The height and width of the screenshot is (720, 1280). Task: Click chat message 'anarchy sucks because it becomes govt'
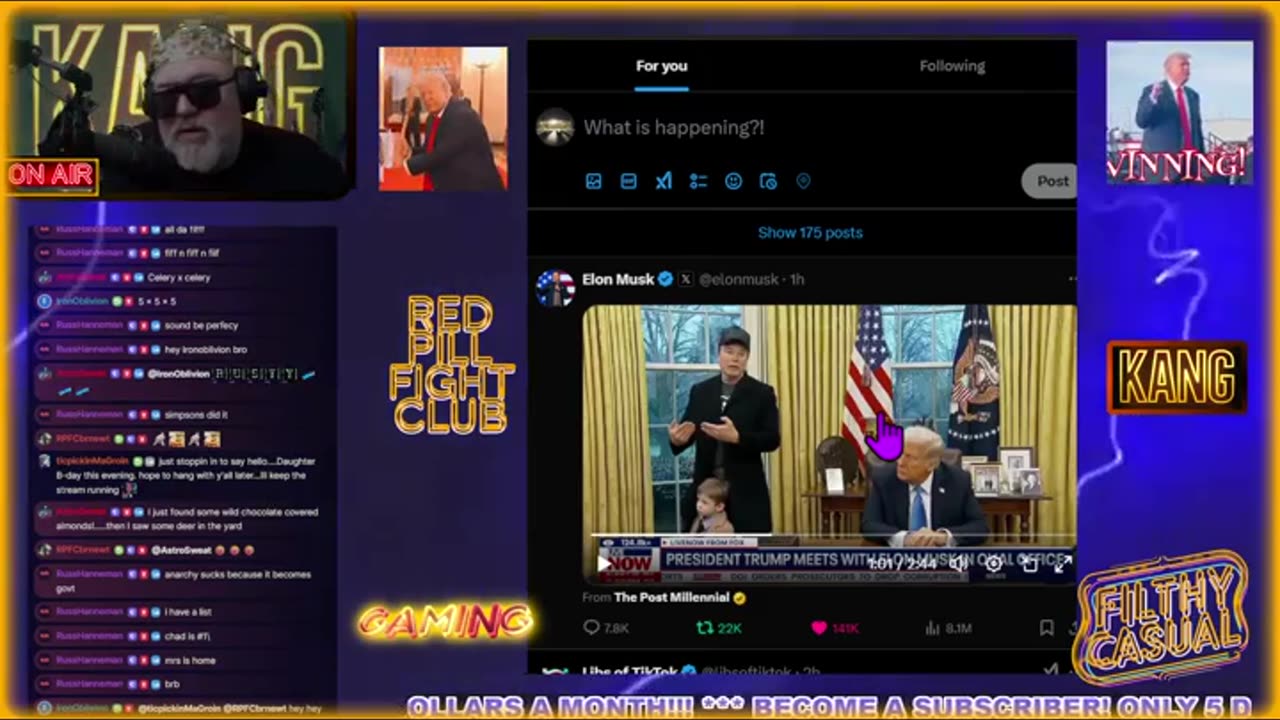coord(184,582)
